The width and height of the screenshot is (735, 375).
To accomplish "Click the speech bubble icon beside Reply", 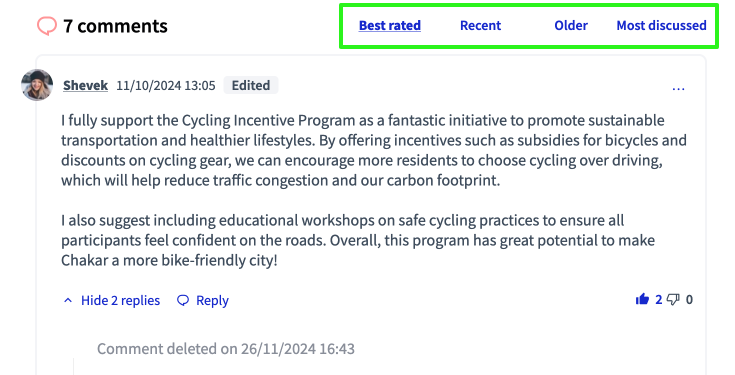I will [183, 300].
